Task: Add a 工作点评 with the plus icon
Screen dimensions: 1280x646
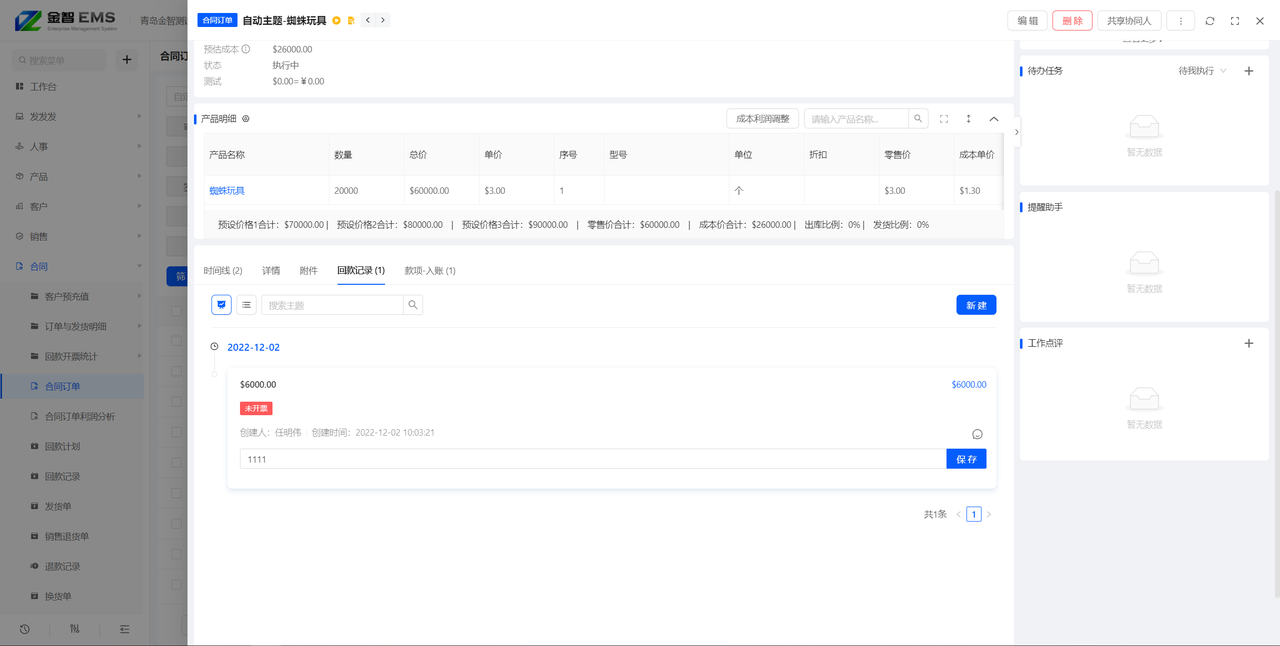Action: [x=1248, y=343]
